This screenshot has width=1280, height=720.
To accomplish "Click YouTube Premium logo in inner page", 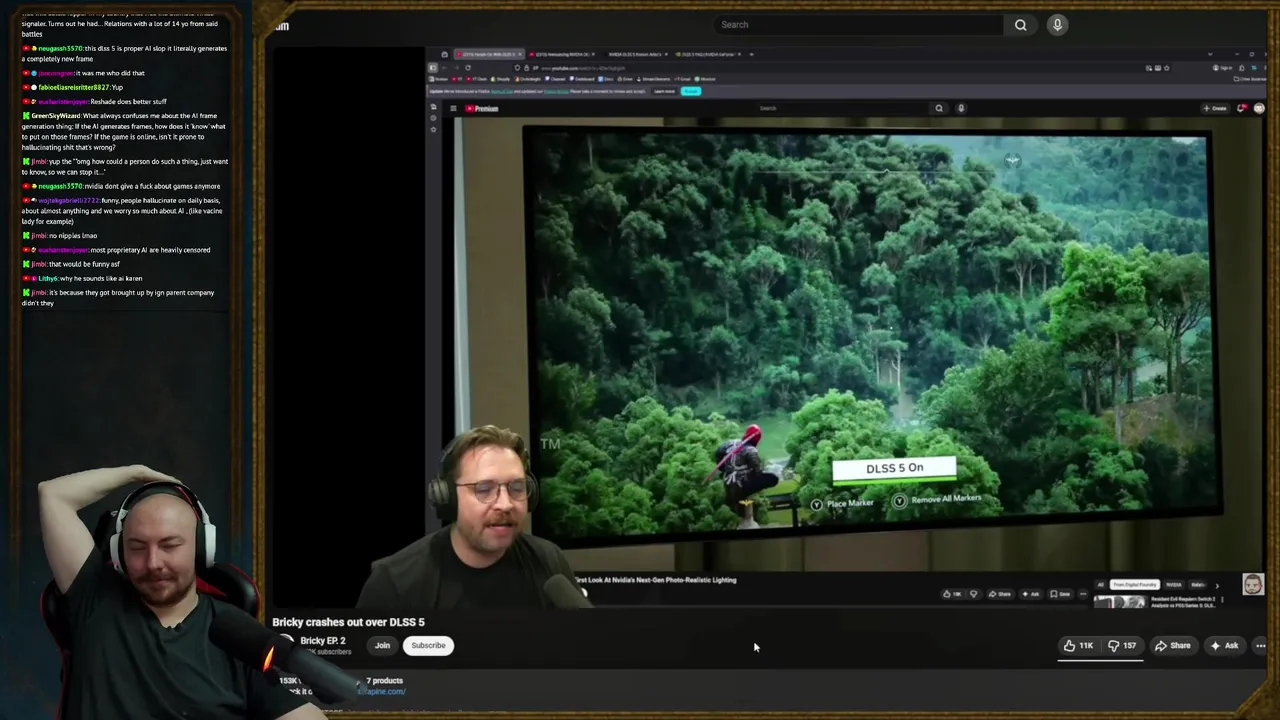I will [x=482, y=108].
